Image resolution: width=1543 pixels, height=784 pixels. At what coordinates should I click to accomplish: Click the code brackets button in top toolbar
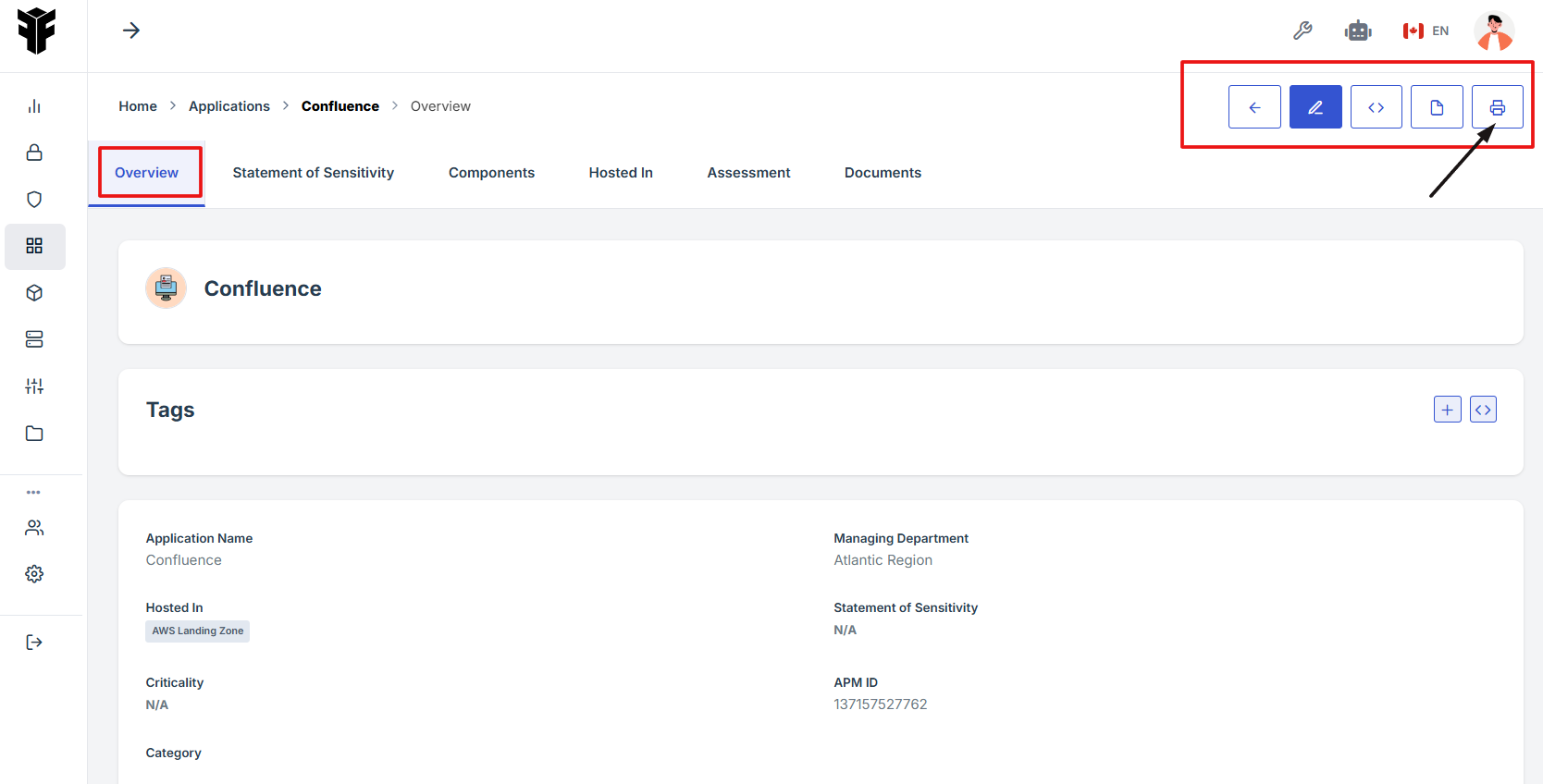[x=1376, y=107]
